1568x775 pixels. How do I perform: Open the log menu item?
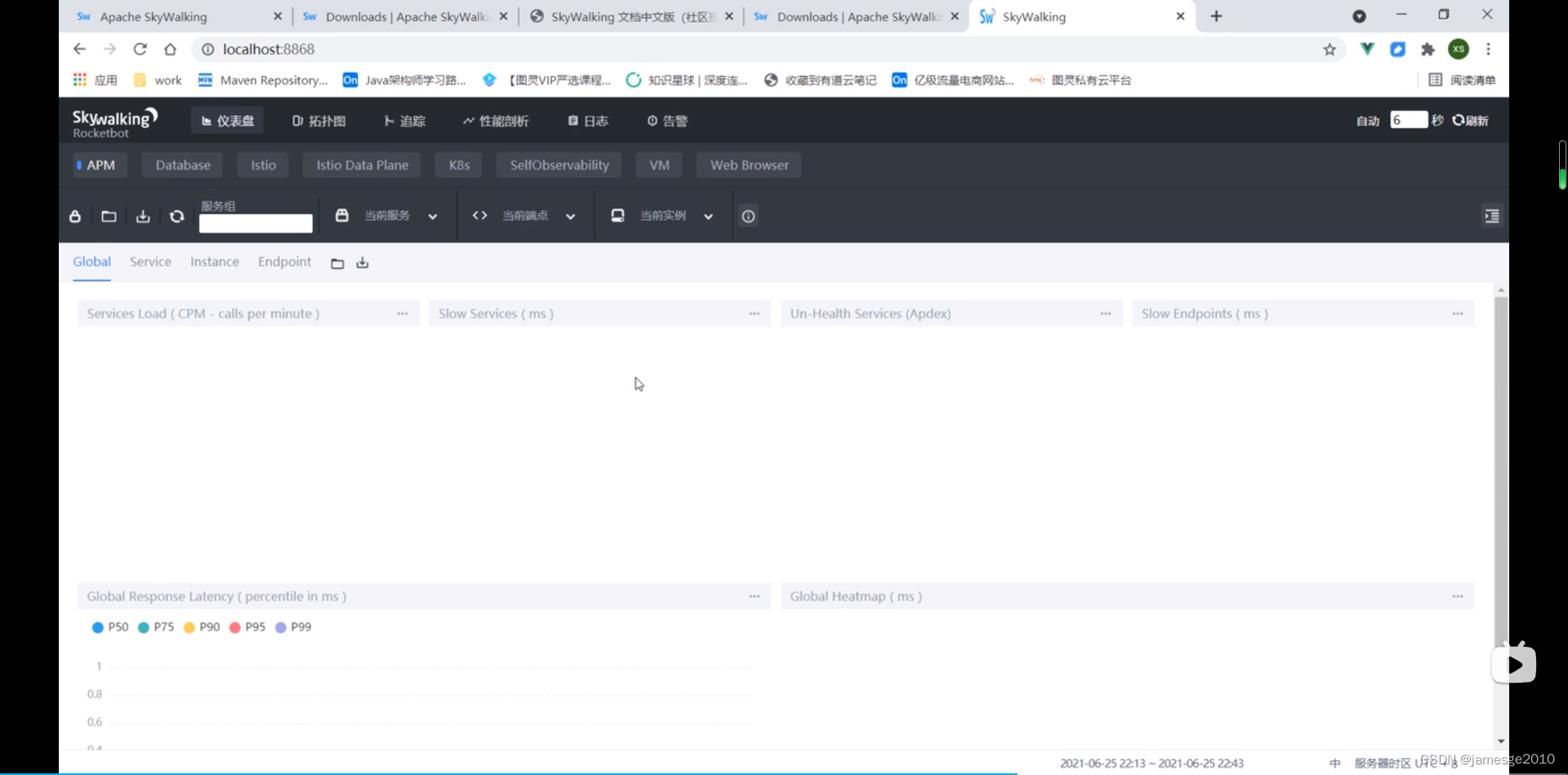tap(588, 121)
